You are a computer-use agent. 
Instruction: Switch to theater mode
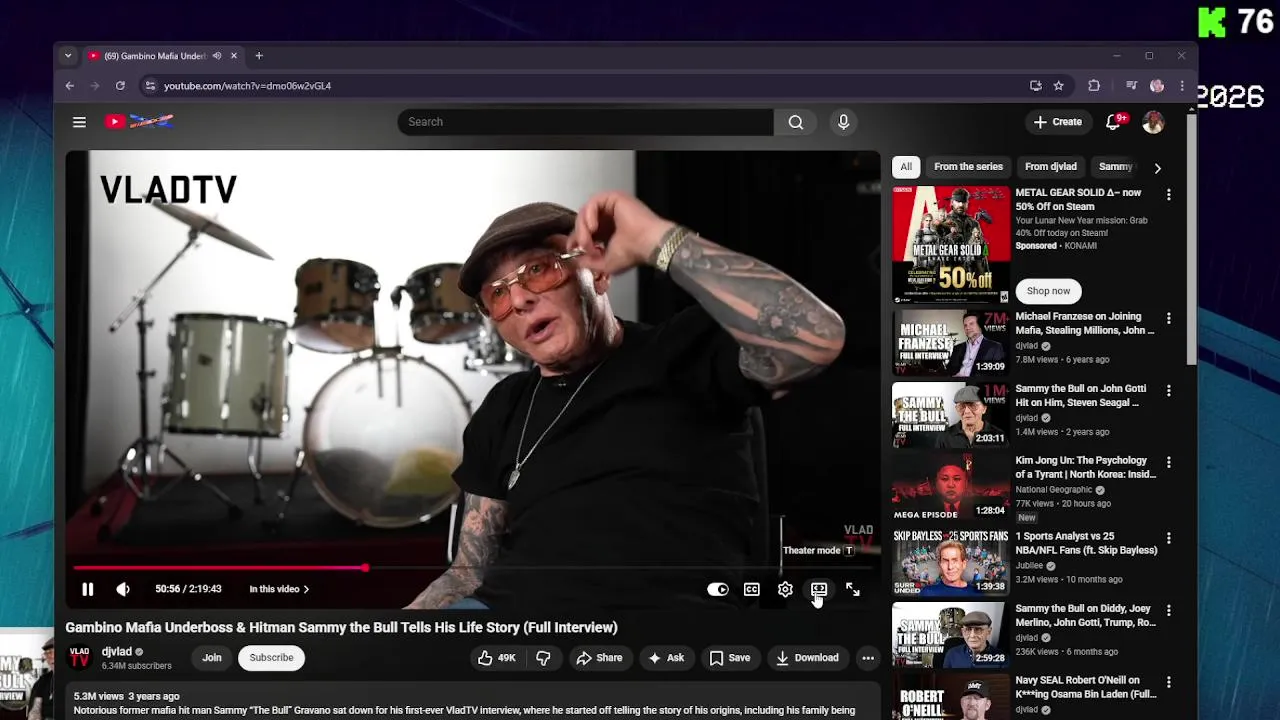tap(819, 589)
